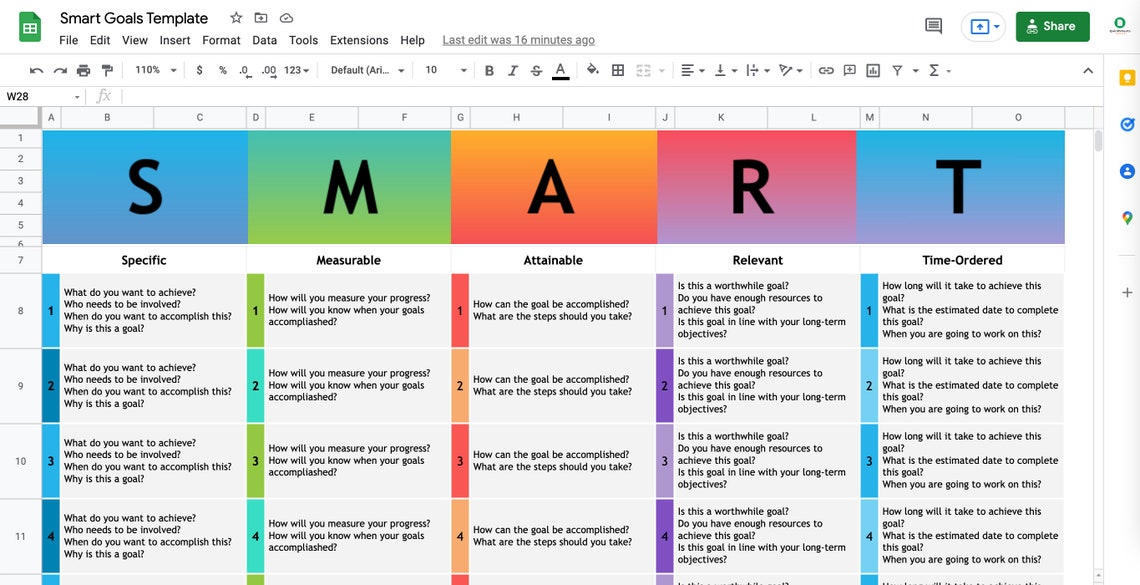
Task: Expand the name box dropdown showing W28
Action: [x=78, y=96]
